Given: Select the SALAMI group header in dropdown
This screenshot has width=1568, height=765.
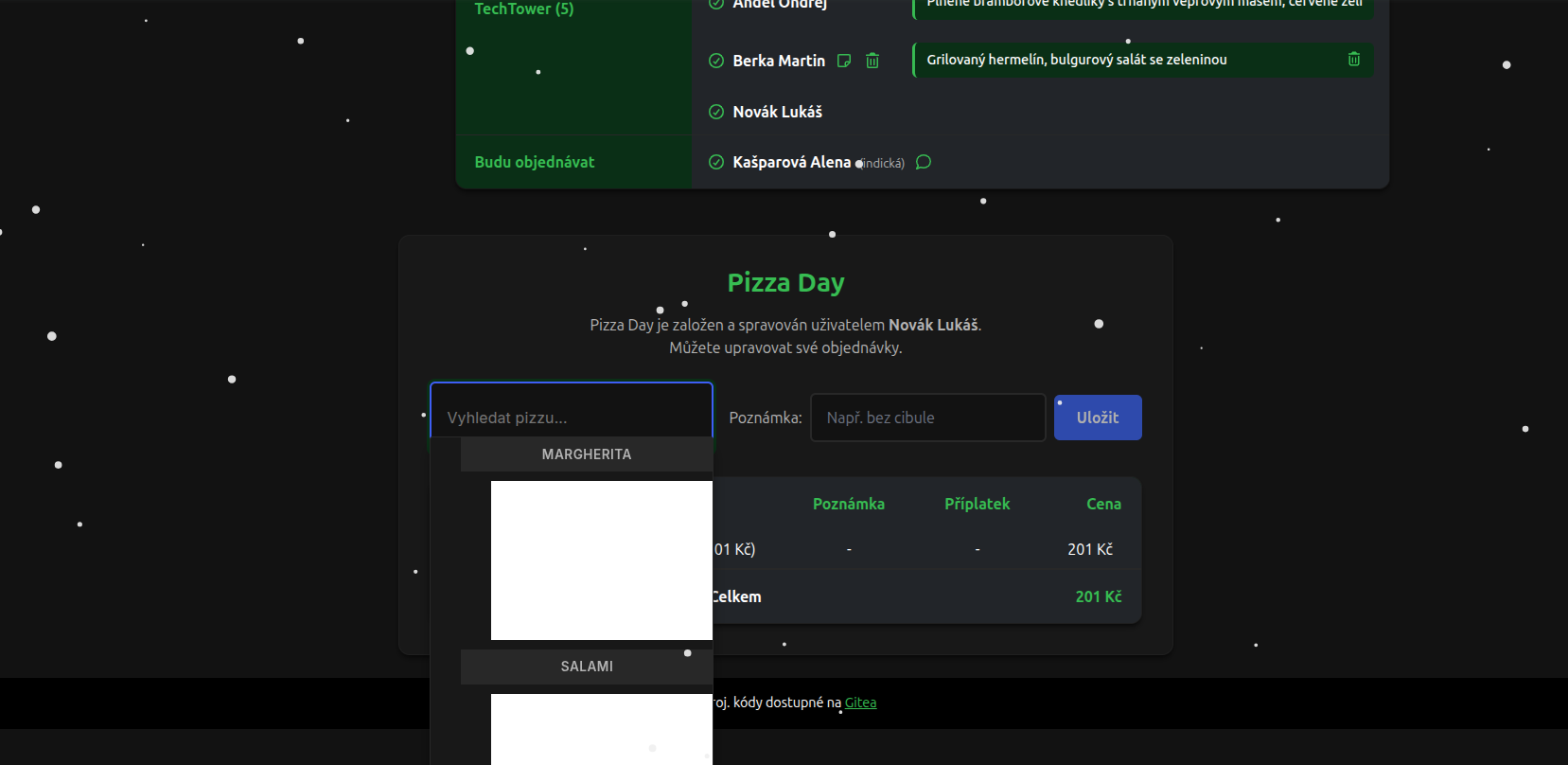Looking at the screenshot, I should tap(586, 667).
